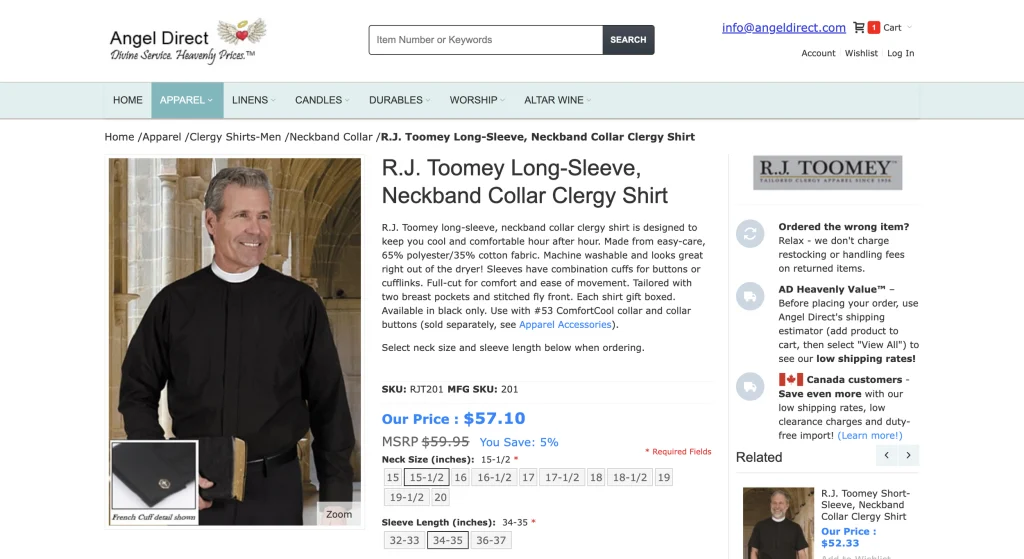1024x559 pixels.
Task: Show next related product arrow
Action: pos(908,455)
